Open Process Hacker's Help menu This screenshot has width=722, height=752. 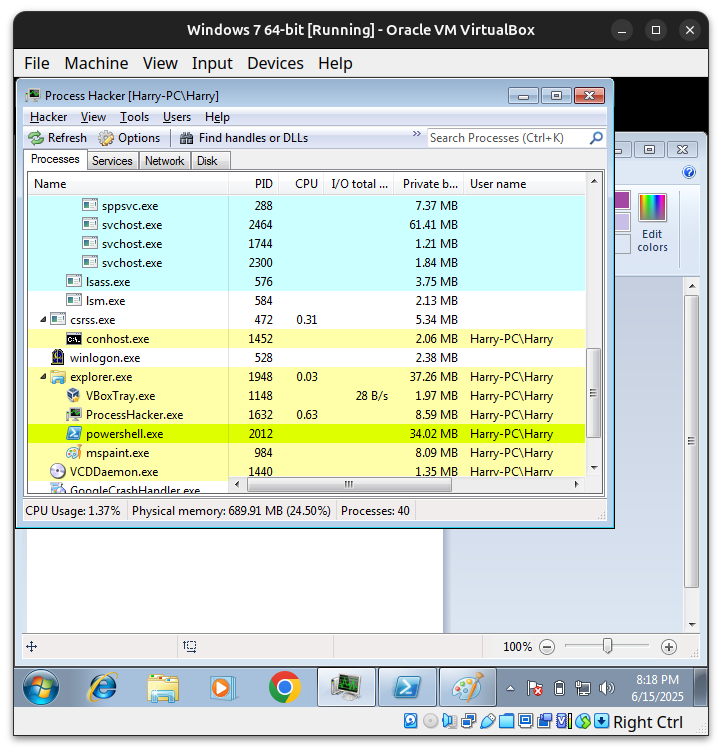(x=217, y=117)
